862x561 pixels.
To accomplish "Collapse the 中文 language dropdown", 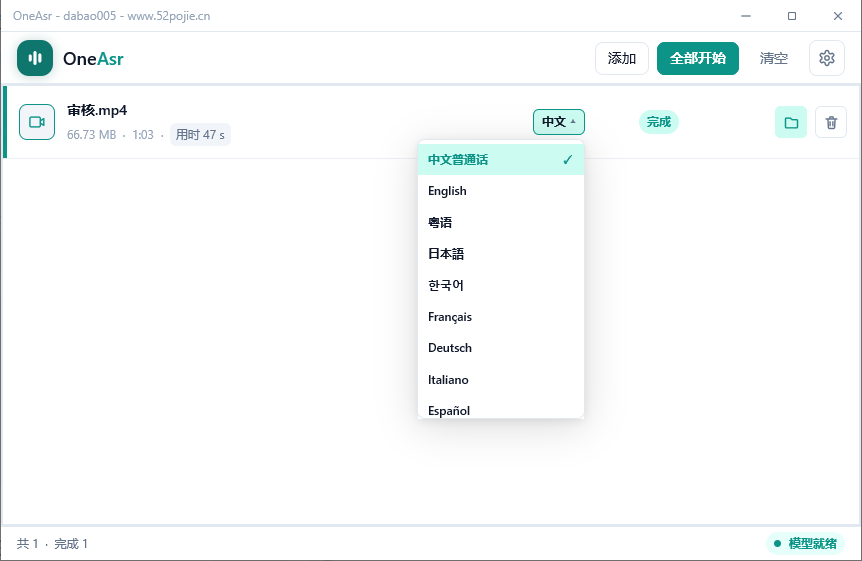I will 559,122.
